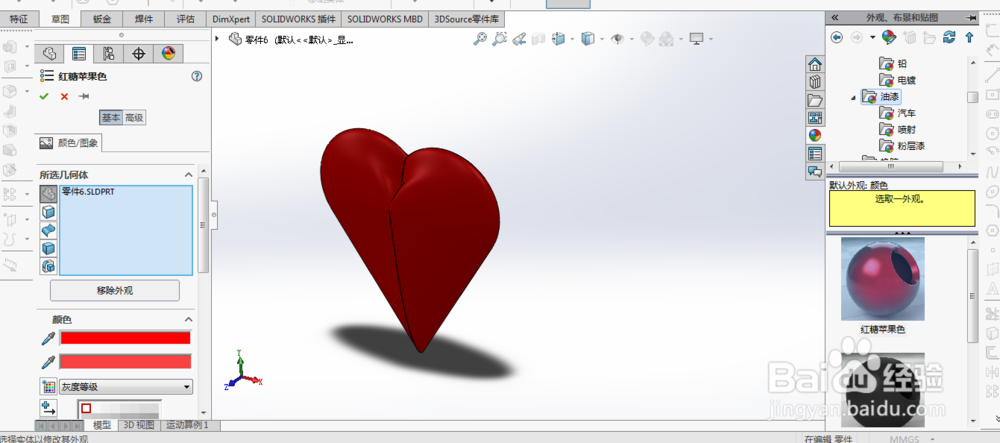The image size is (1000, 443).
Task: Go back in appearances browser
Action: (837, 38)
